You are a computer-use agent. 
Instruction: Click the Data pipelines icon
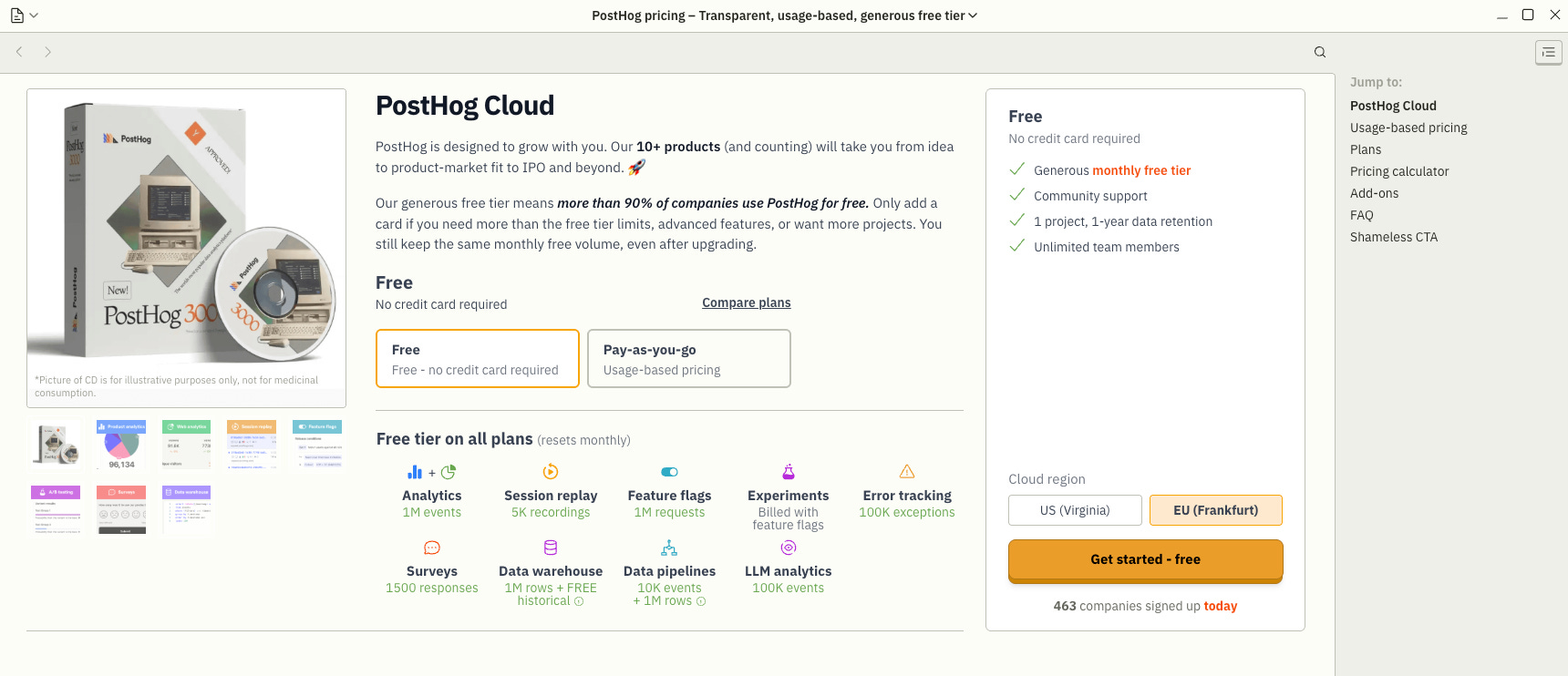(669, 548)
